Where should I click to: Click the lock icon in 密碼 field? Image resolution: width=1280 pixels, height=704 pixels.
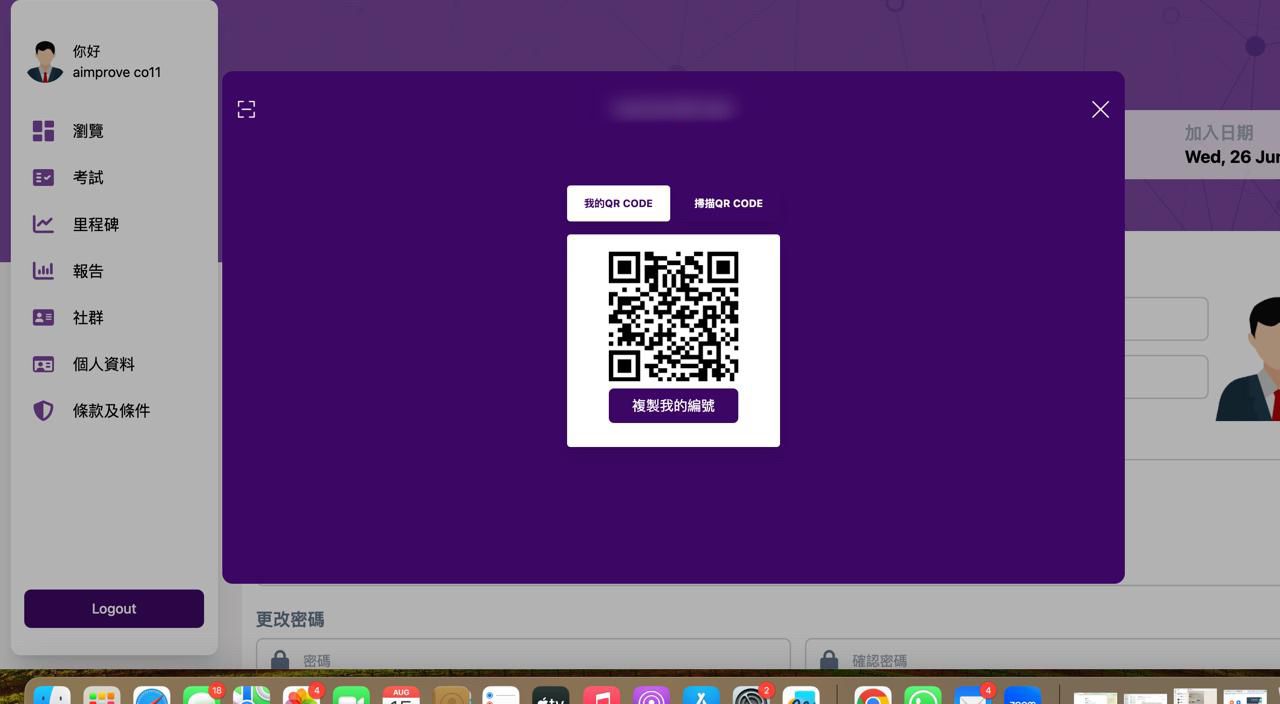tap(280, 660)
